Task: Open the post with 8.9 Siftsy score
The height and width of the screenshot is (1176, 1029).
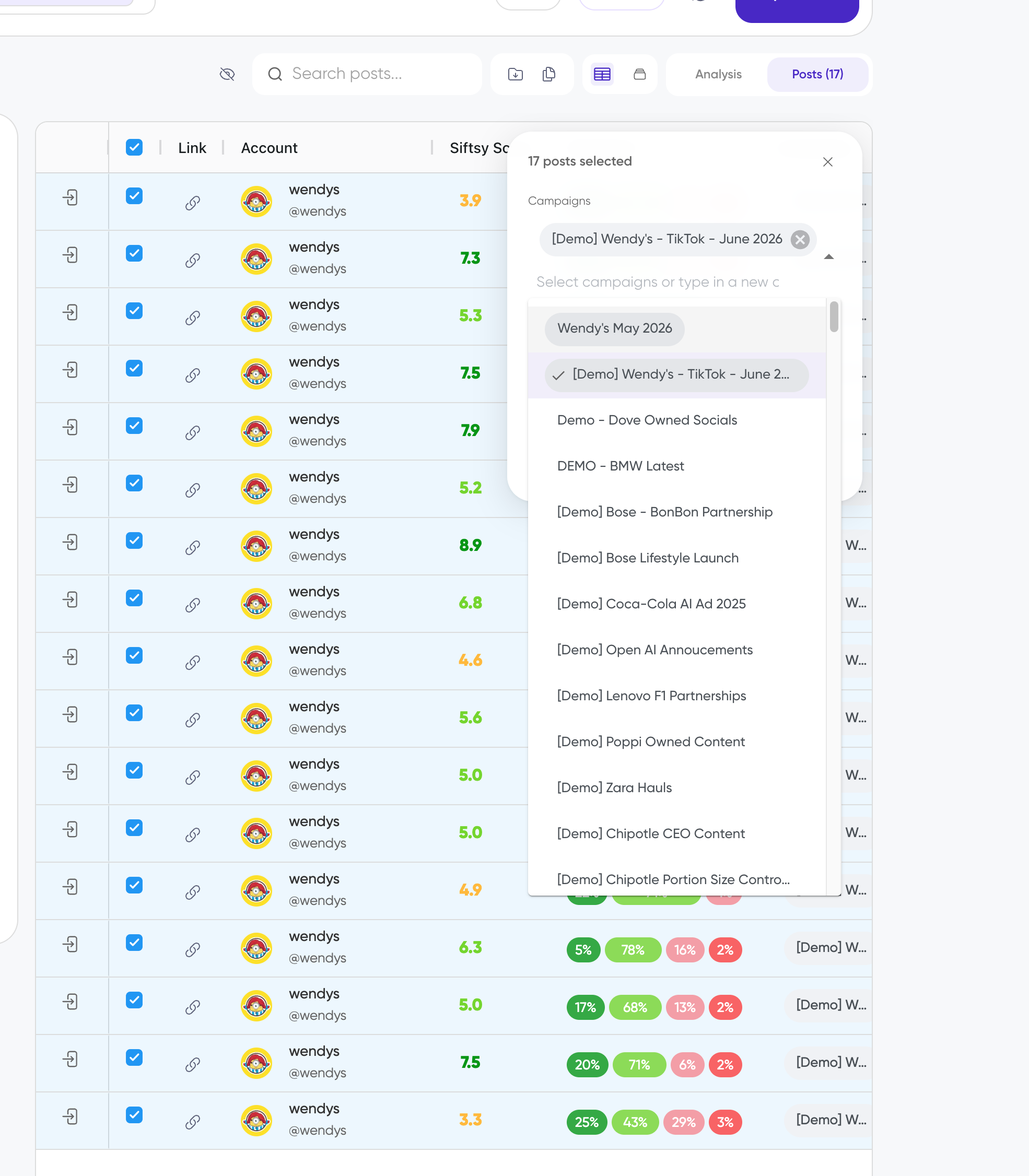Action: point(70,542)
